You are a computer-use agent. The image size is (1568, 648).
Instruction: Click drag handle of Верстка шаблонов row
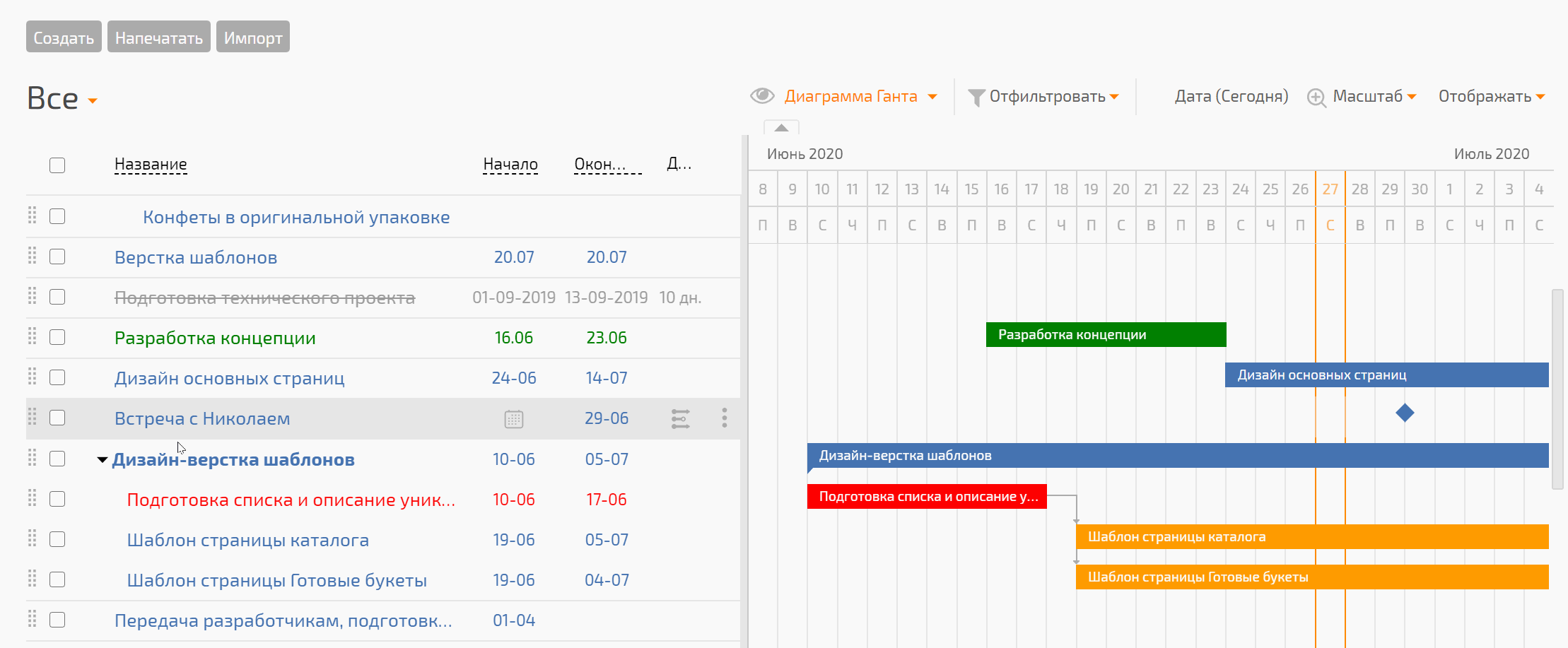[32, 256]
